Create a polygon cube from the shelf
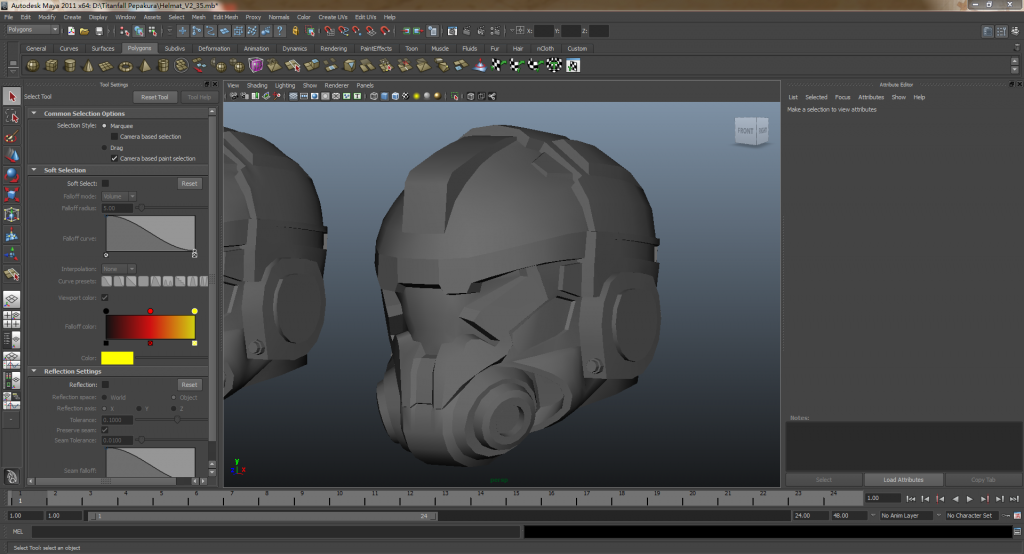This screenshot has width=1024, height=554. (x=50, y=66)
